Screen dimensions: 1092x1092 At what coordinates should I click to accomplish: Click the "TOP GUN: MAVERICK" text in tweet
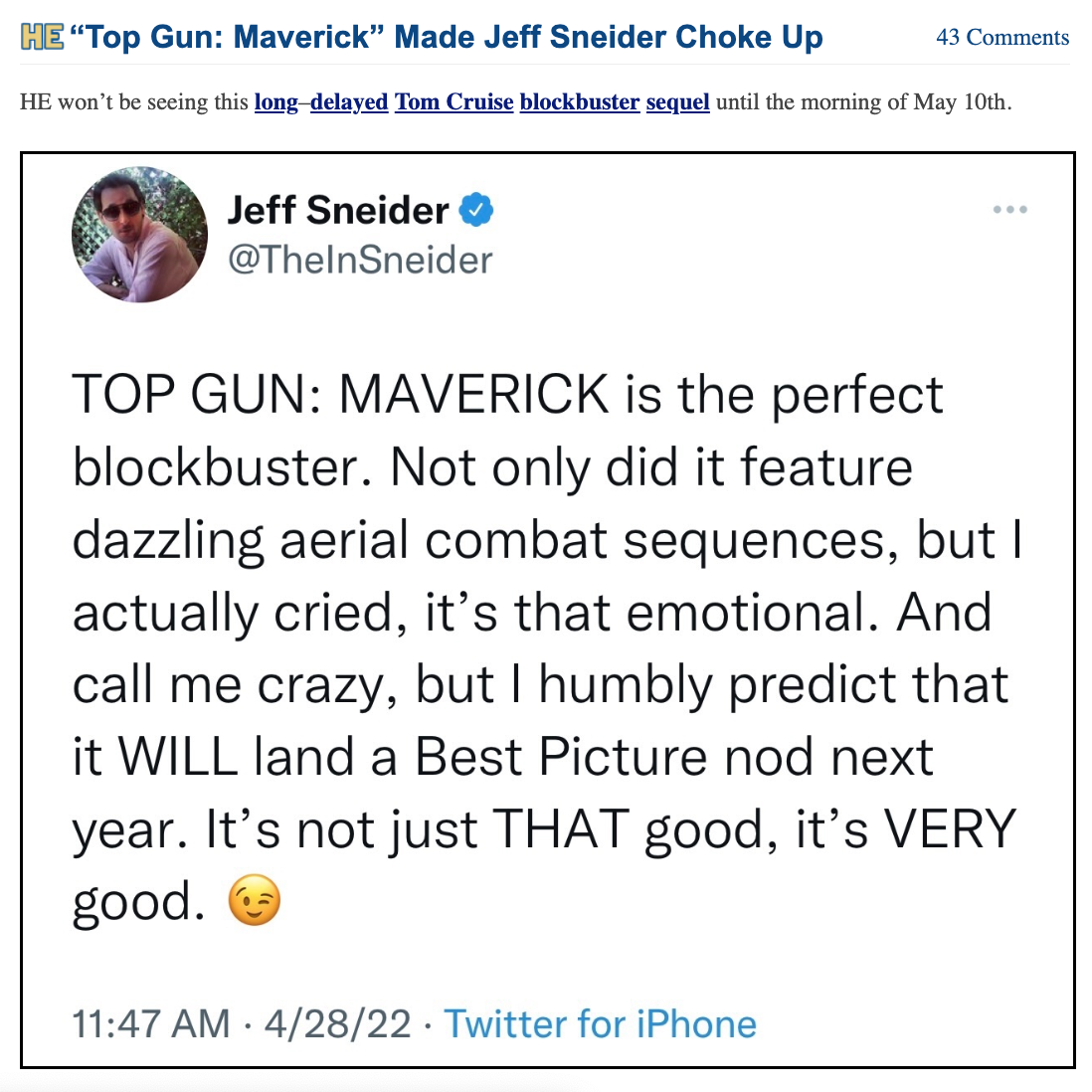point(340,395)
